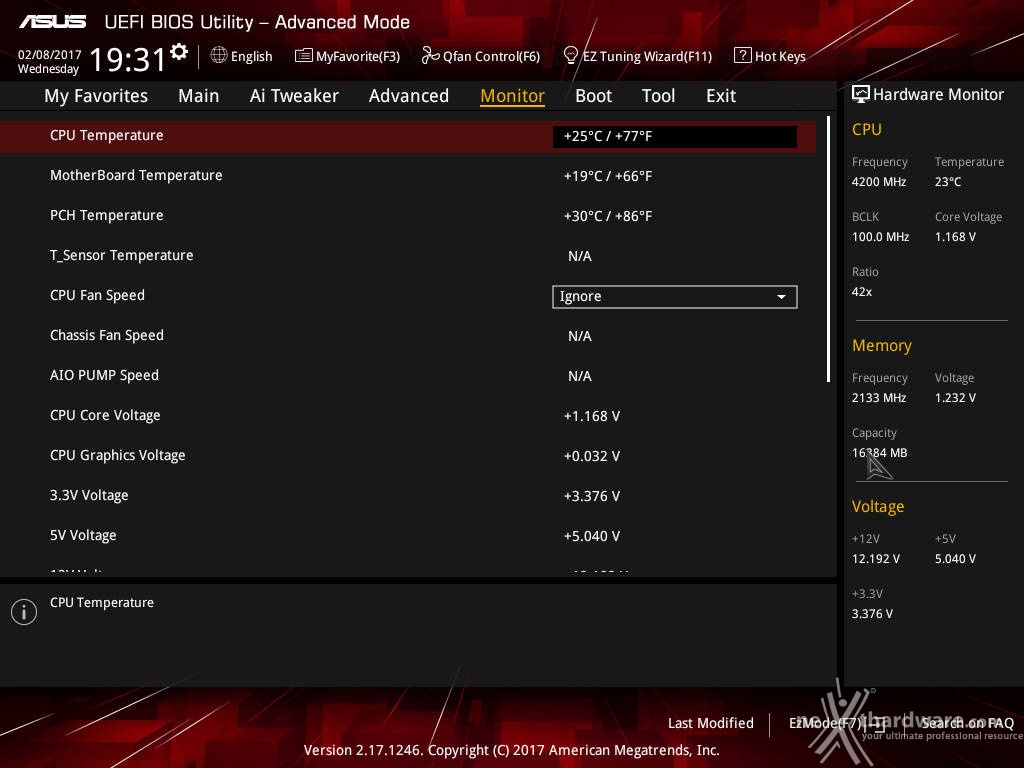Click +0.032 V graphics voltage value

592,456
